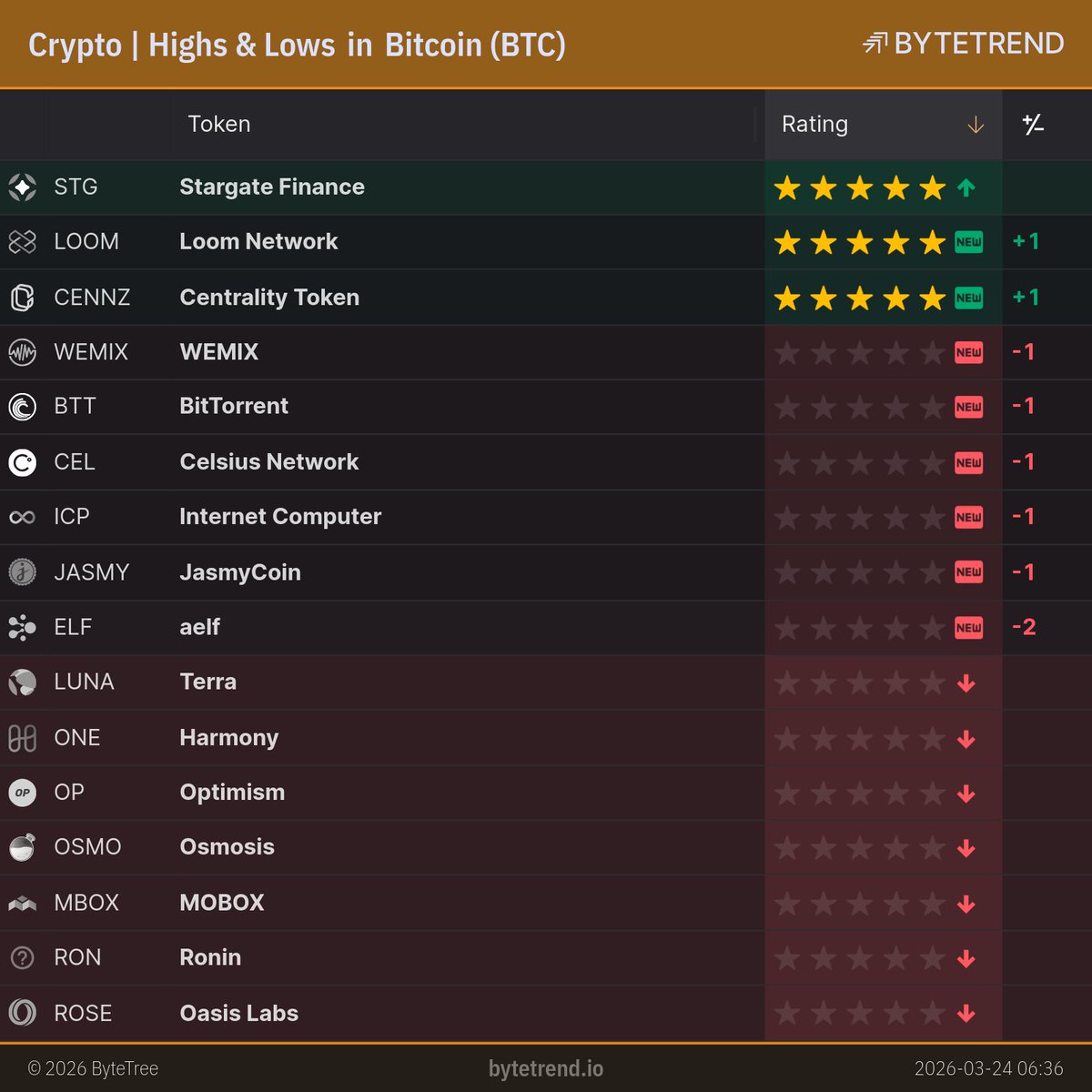The height and width of the screenshot is (1092, 1092).
Task: Click the Terra token name
Action: pyautogui.click(x=208, y=682)
